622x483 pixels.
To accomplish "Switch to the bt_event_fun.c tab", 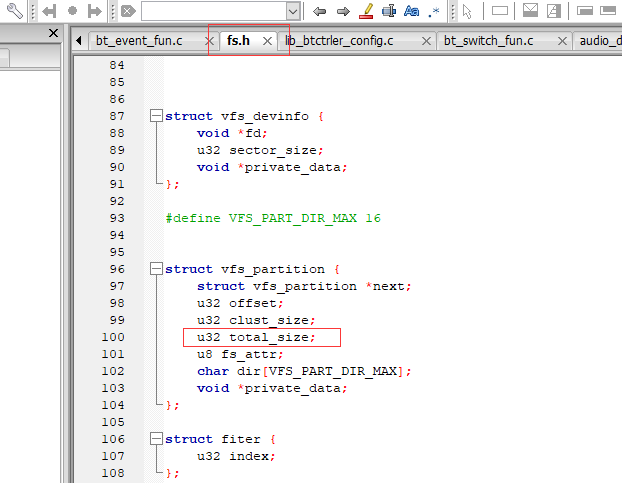I will tap(139, 41).
